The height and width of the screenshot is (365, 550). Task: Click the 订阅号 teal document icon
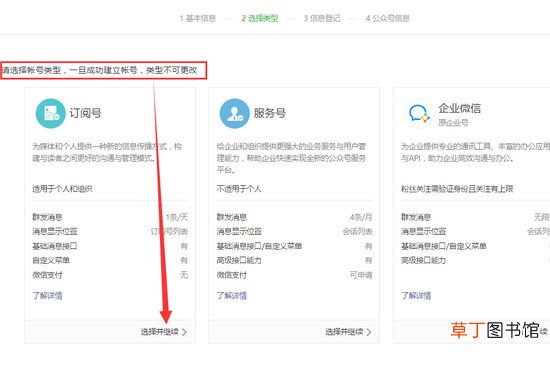click(51, 113)
